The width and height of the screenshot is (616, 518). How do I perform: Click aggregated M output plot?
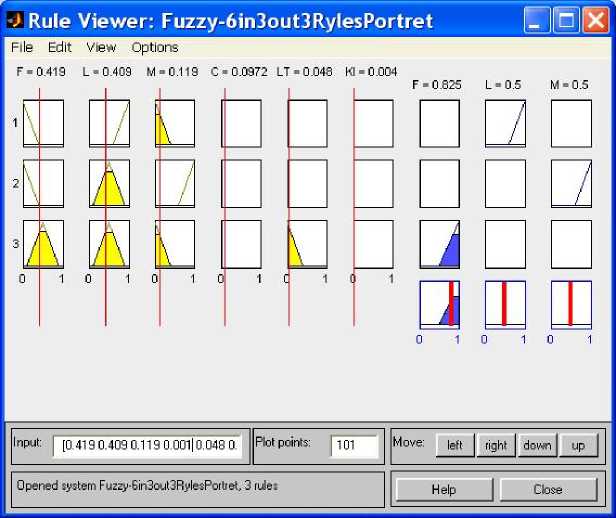pyautogui.click(x=571, y=305)
